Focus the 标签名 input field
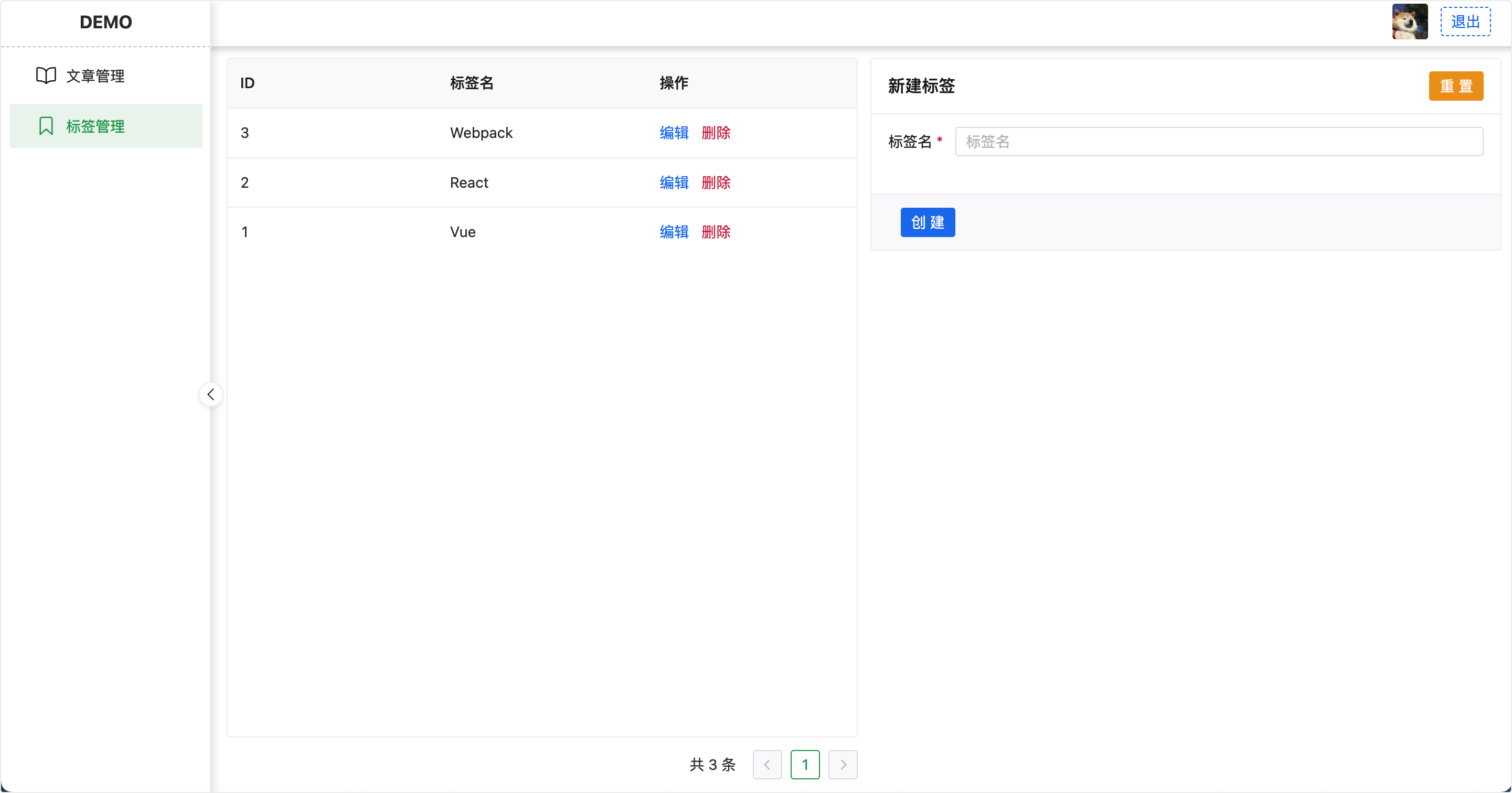Viewport: 1512px width, 793px height. point(1219,142)
